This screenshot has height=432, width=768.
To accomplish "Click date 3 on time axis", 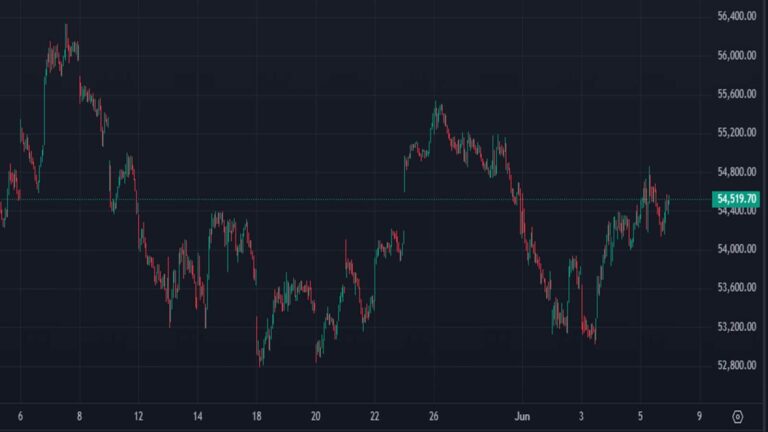I will click(581, 416).
